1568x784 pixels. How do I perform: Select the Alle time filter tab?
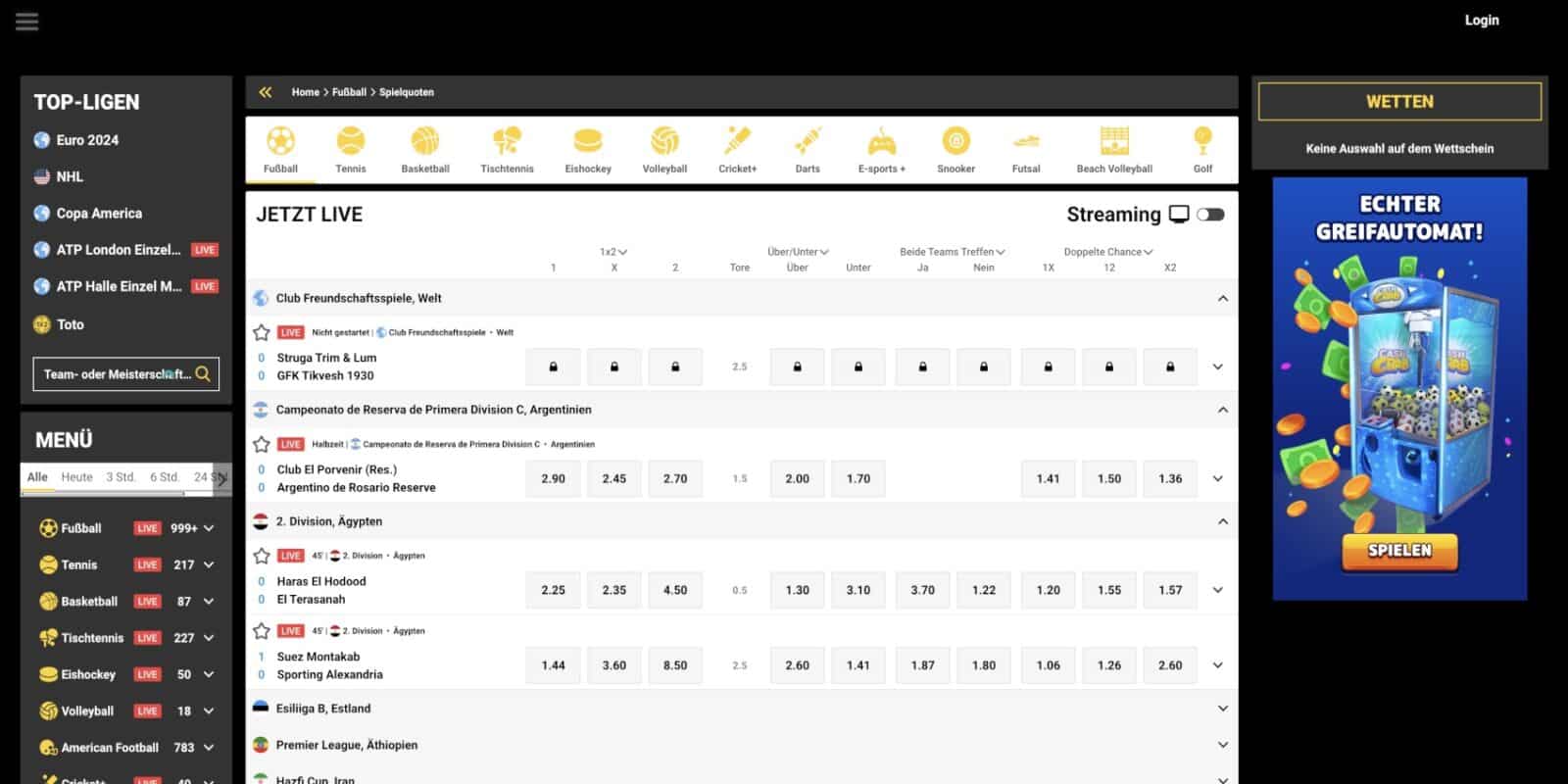(x=37, y=477)
